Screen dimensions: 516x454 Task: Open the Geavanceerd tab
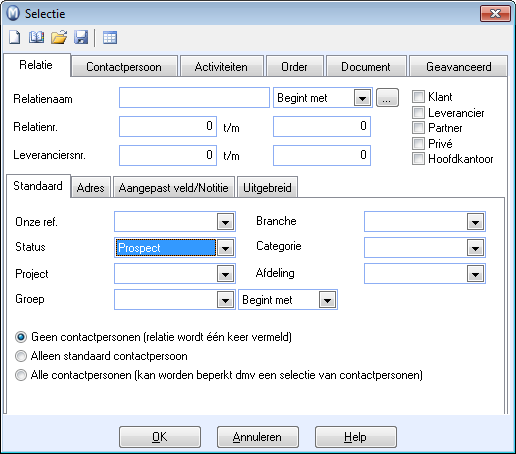pos(458,67)
